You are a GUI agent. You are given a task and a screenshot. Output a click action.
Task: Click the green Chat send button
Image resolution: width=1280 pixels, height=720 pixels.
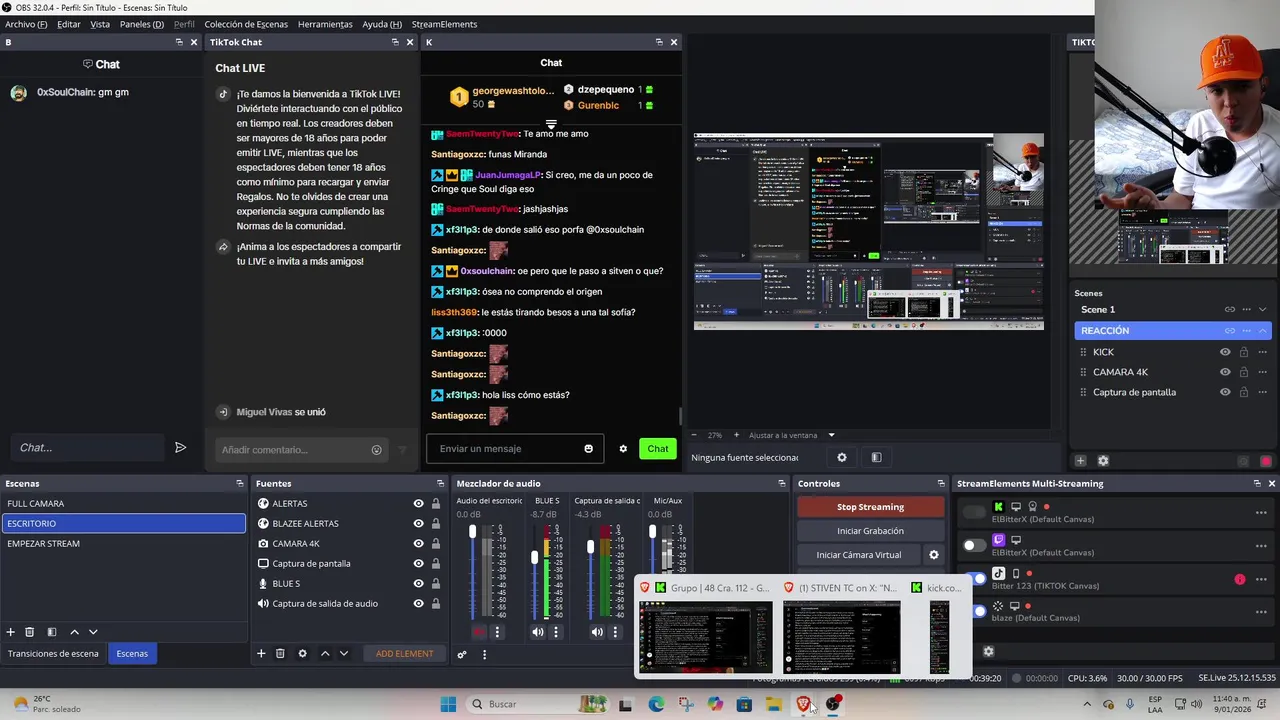click(658, 449)
